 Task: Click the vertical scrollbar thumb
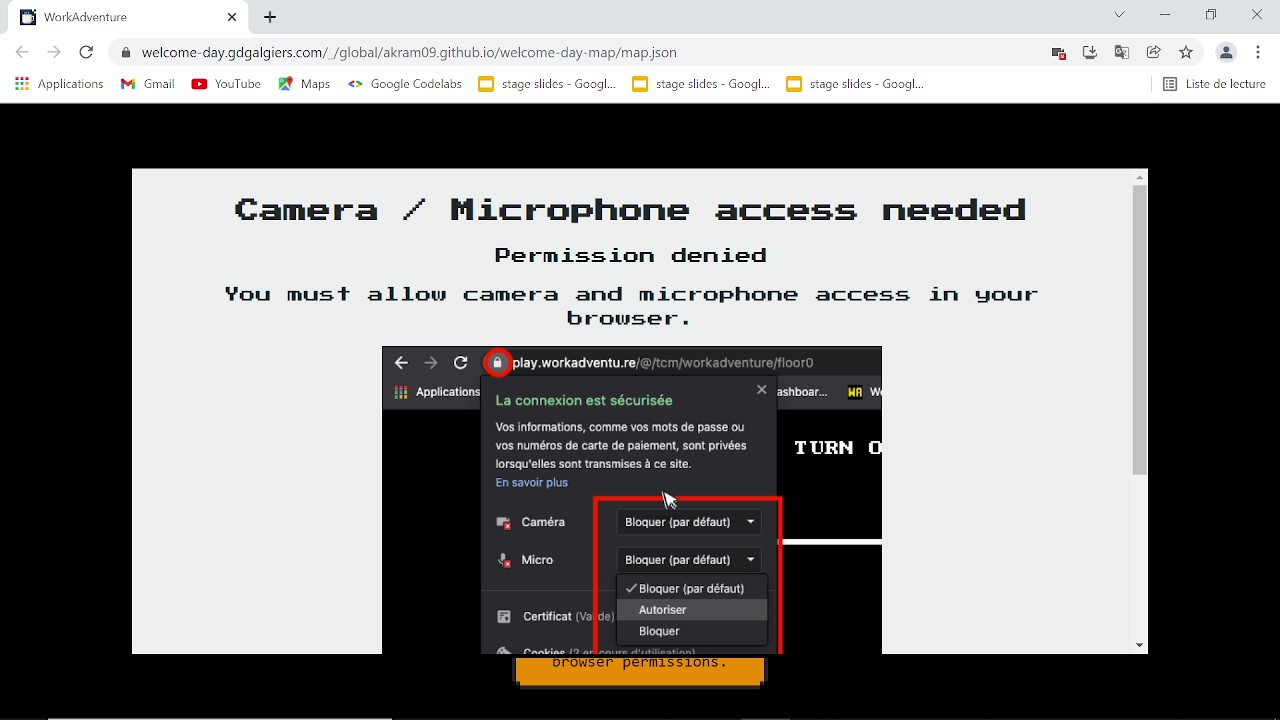coord(1139,330)
